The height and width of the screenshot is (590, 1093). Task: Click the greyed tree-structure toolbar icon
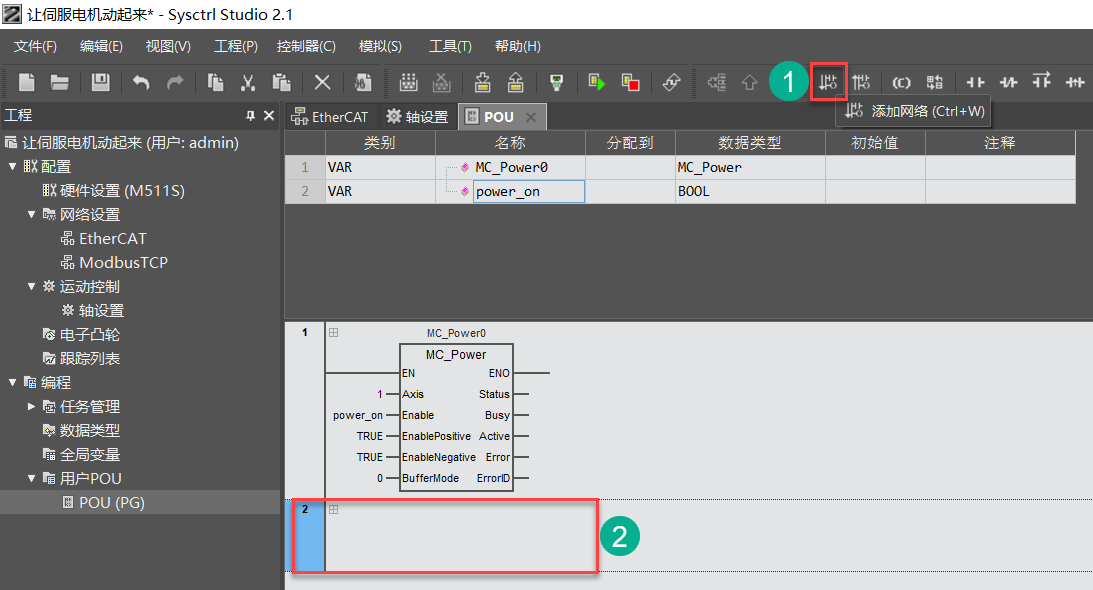tap(717, 82)
